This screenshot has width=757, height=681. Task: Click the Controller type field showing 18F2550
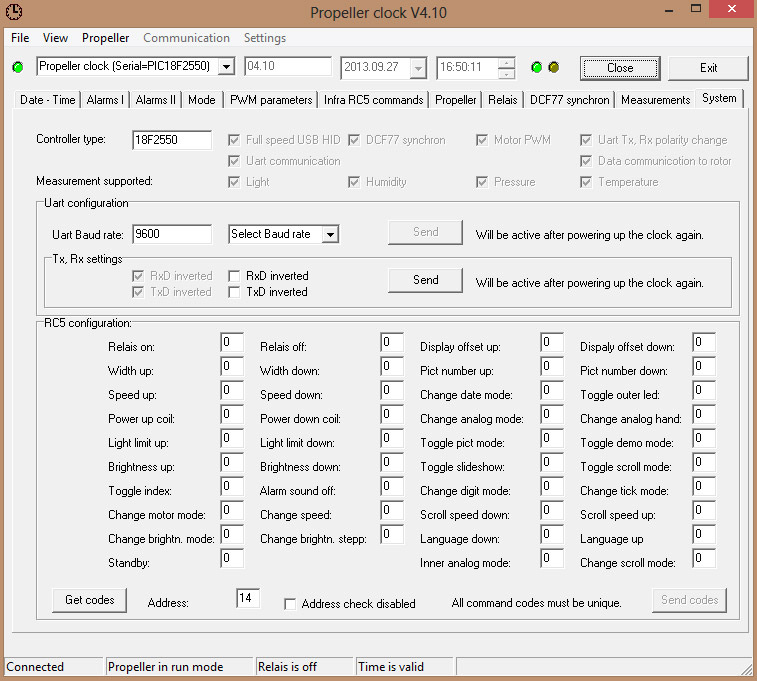[172, 140]
